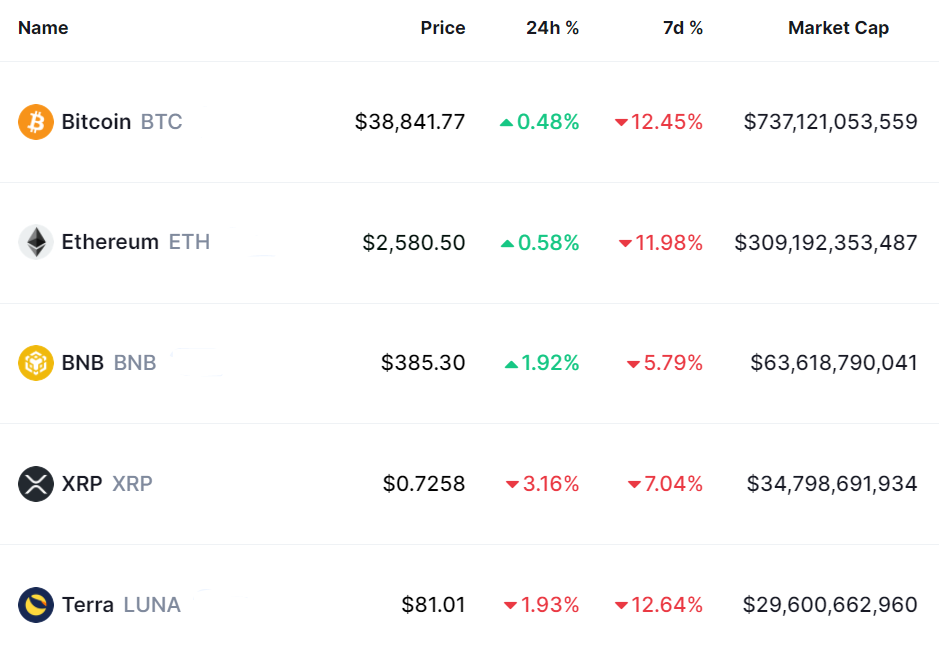Click the yellow BNB logo icon
This screenshot has height=657, width=939.
point(36,363)
